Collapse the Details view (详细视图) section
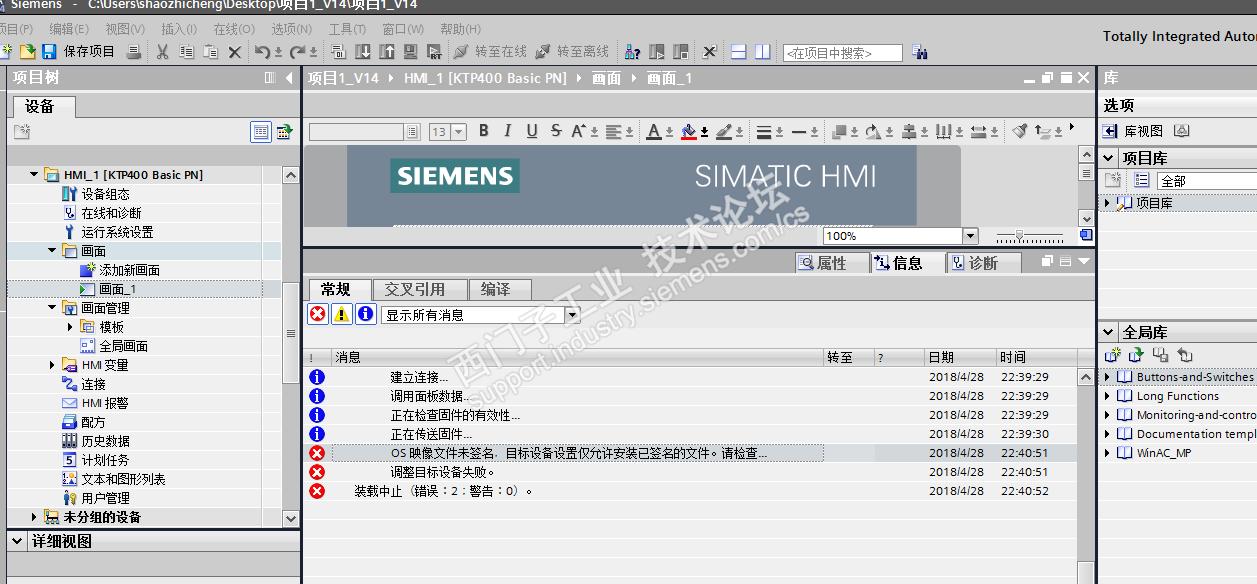The height and width of the screenshot is (584, 1257). (17, 541)
